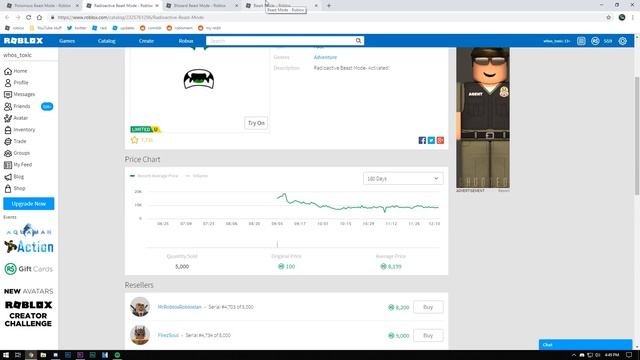Viewport: 640px width, 360px height.
Task: Click the Roblox logo in header
Action: pyautogui.click(x=23, y=41)
